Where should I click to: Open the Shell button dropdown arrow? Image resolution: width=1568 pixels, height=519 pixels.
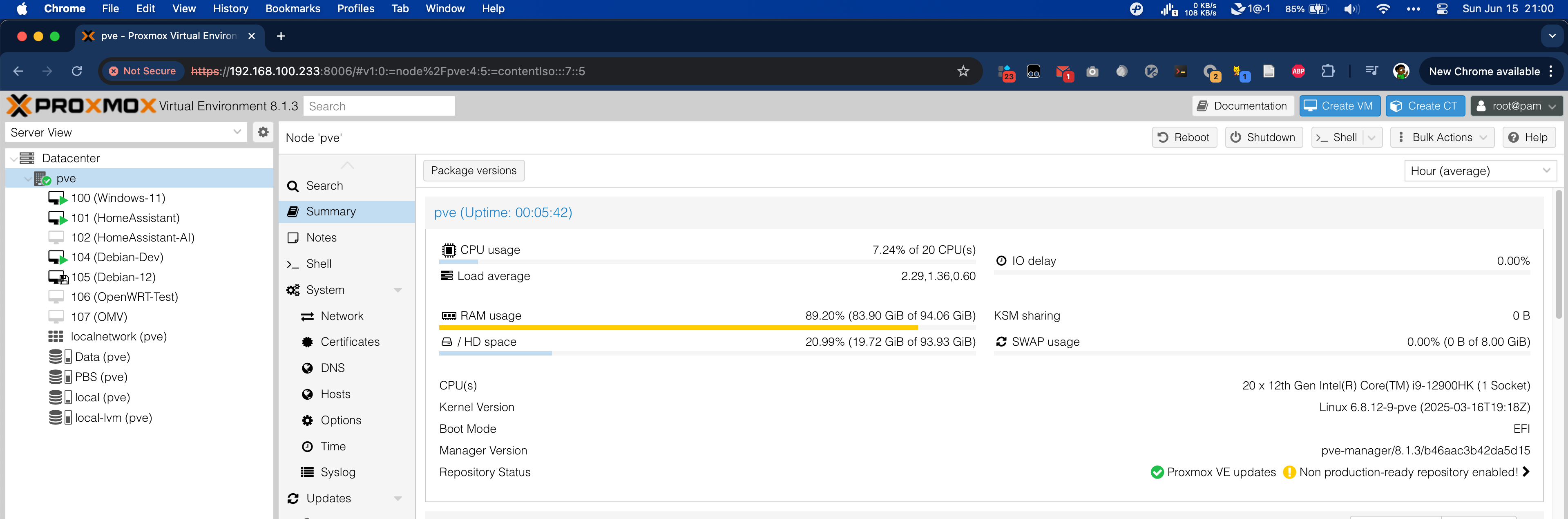(x=1372, y=138)
